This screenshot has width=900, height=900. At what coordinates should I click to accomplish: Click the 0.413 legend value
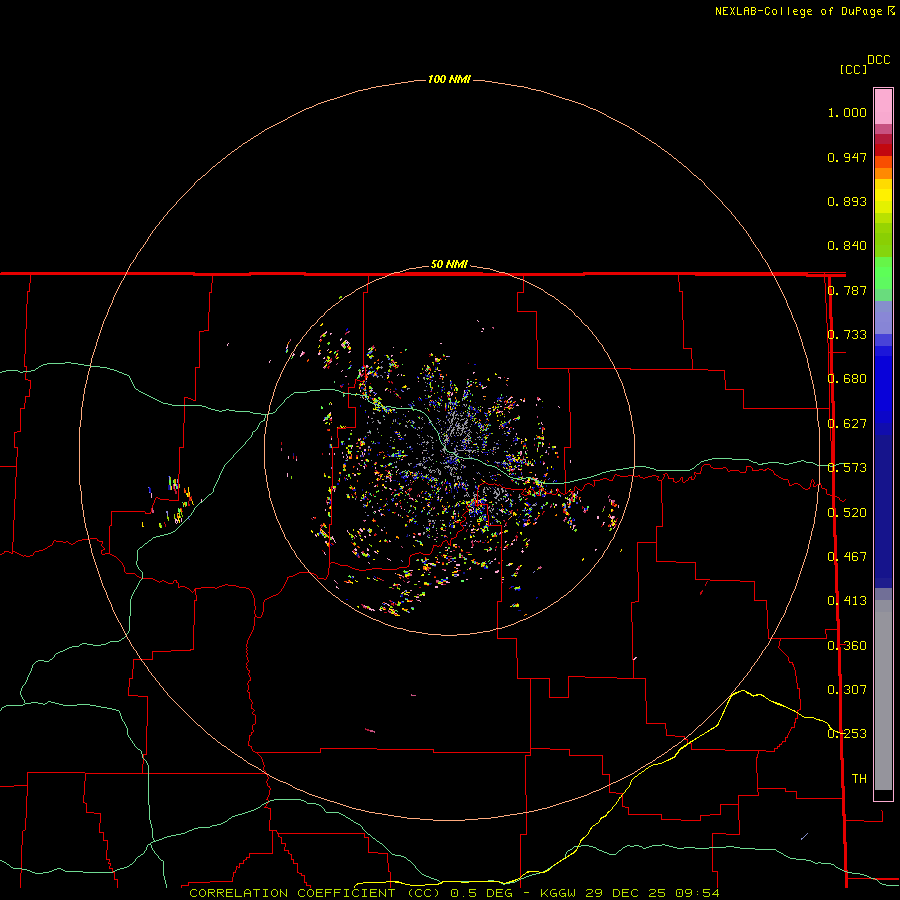point(847,601)
